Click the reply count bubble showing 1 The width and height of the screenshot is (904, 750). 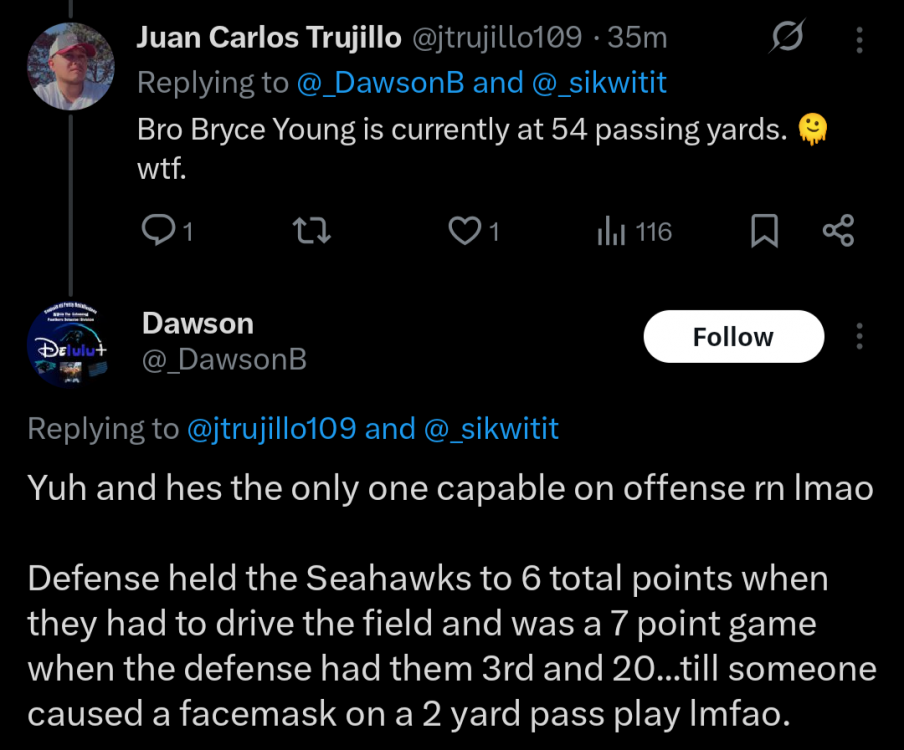(167, 230)
